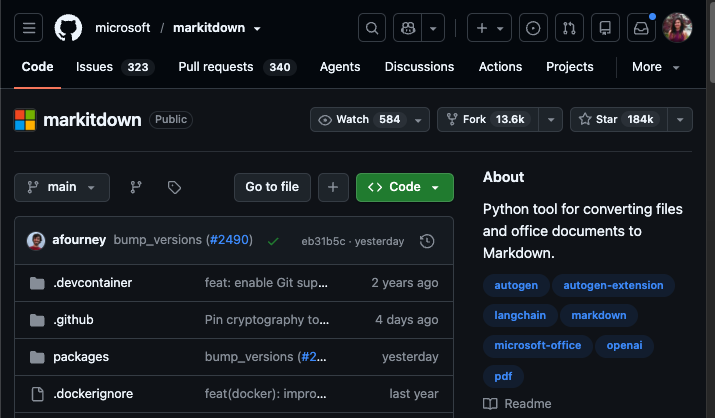This screenshot has height=418, width=715.
Task: Click the markitdown repository title
Action: (92, 120)
